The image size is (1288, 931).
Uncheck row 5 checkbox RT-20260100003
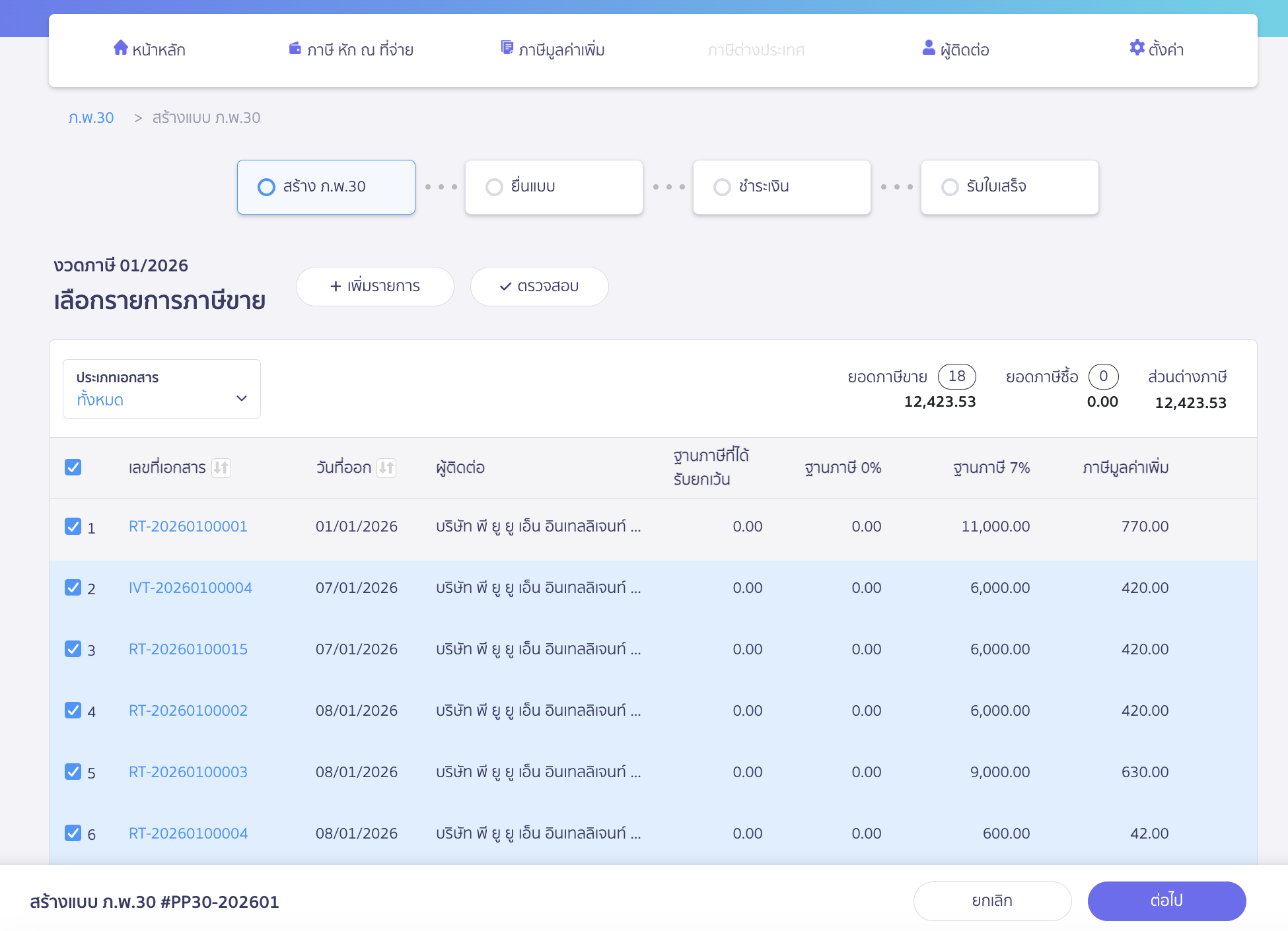(73, 772)
